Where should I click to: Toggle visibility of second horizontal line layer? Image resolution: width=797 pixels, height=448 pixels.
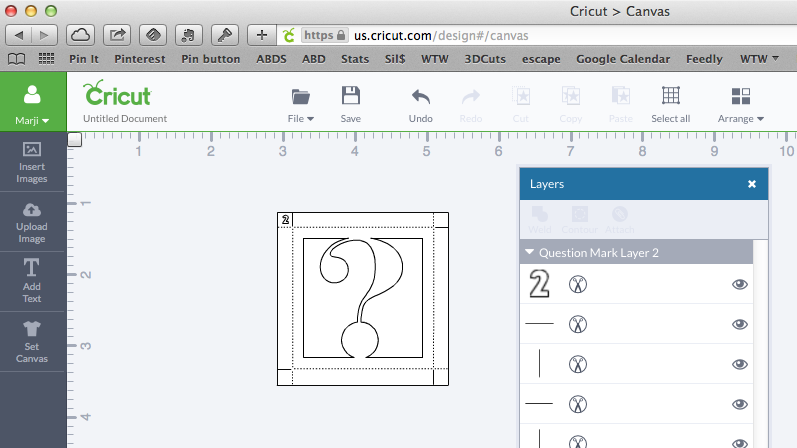point(740,404)
